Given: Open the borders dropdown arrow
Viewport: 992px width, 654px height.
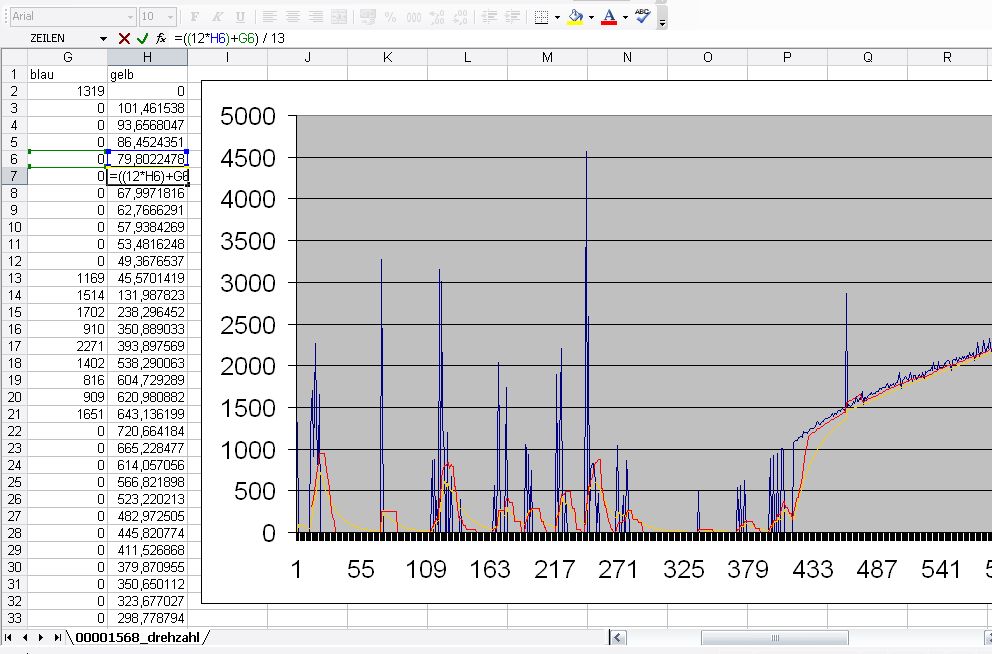Looking at the screenshot, I should tap(557, 17).
